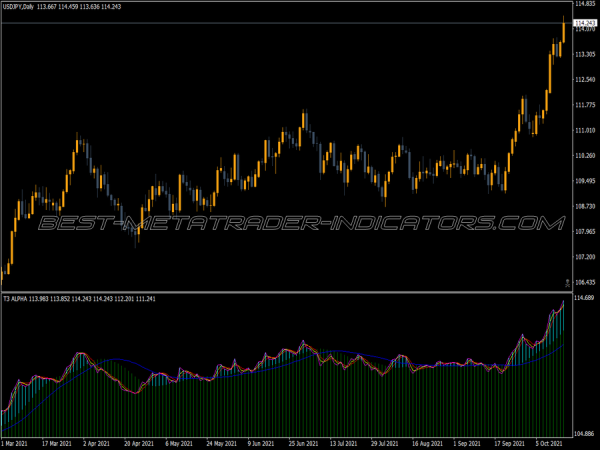Click the 2 Apr 2021 date label
This screenshot has width=600, height=450.
(99, 443)
